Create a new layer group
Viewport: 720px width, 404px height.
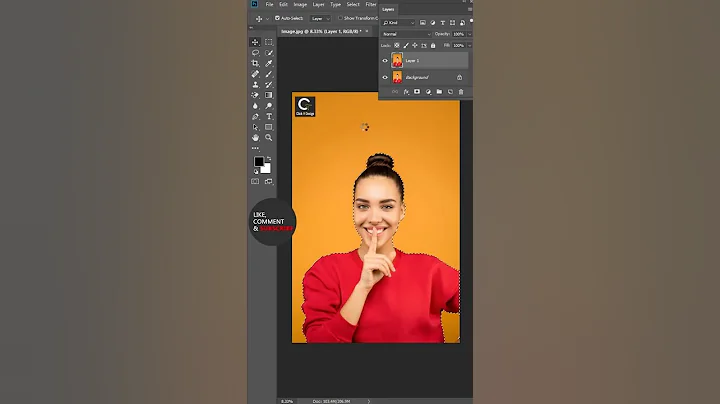click(439, 92)
